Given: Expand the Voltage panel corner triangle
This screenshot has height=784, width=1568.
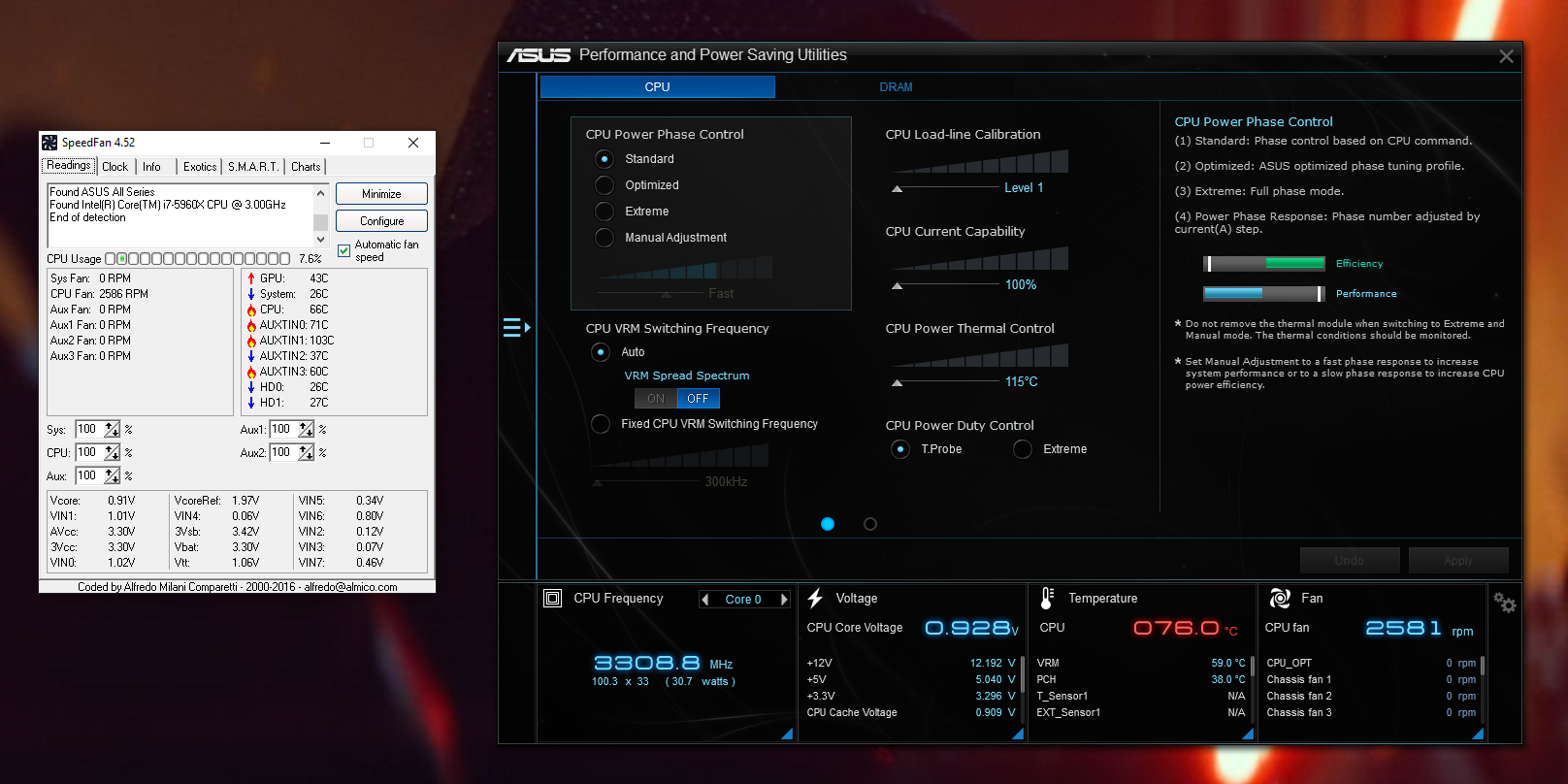Looking at the screenshot, I should 1018,735.
